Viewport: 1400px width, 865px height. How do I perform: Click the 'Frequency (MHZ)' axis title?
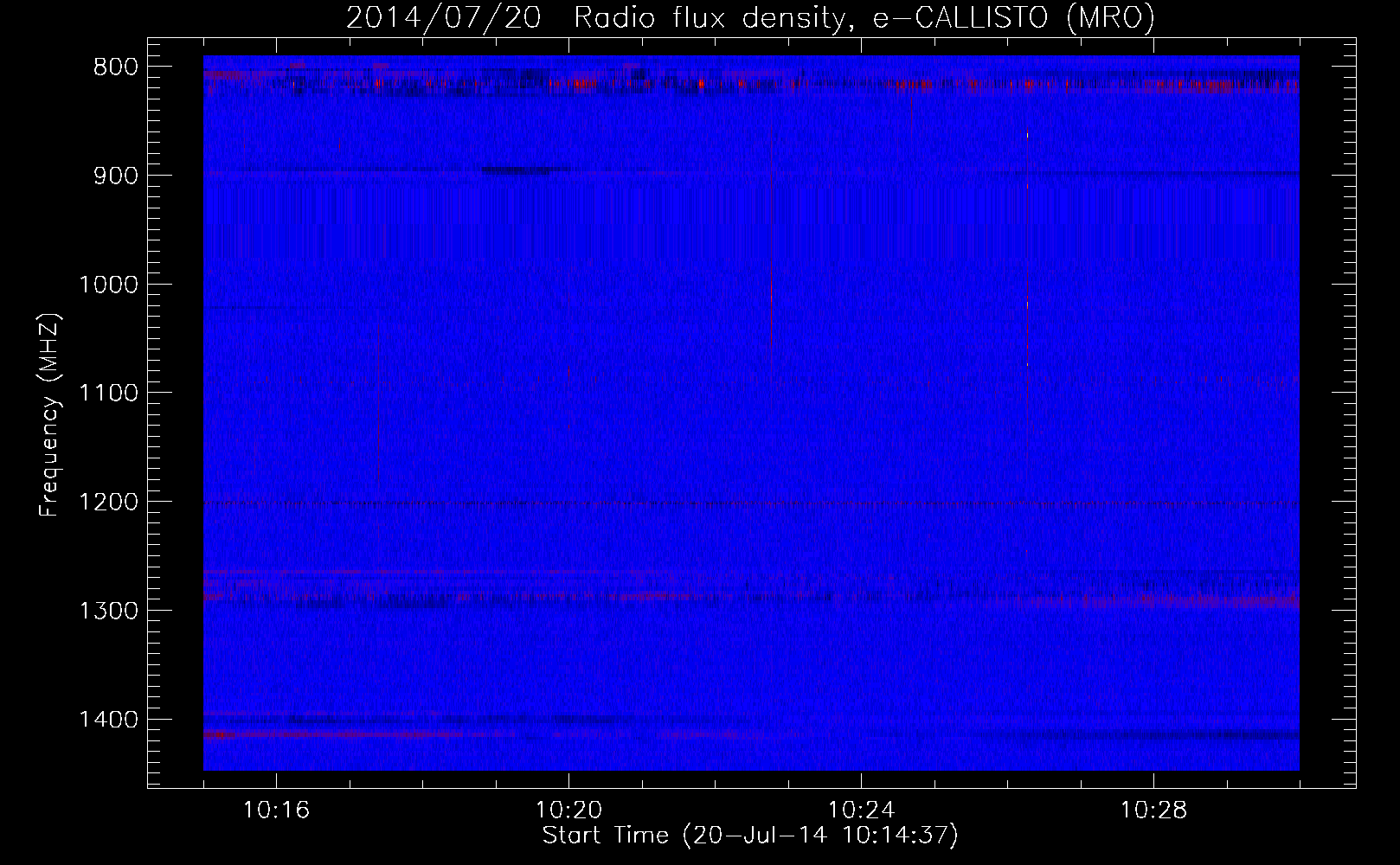pos(50,414)
